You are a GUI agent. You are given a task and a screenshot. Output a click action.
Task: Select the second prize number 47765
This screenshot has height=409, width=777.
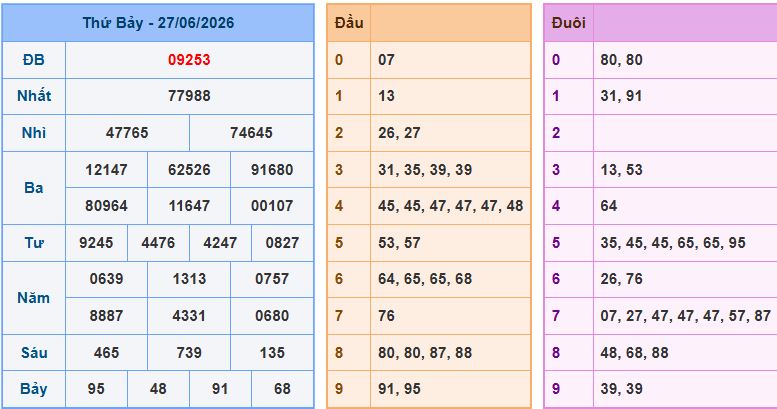point(127,133)
